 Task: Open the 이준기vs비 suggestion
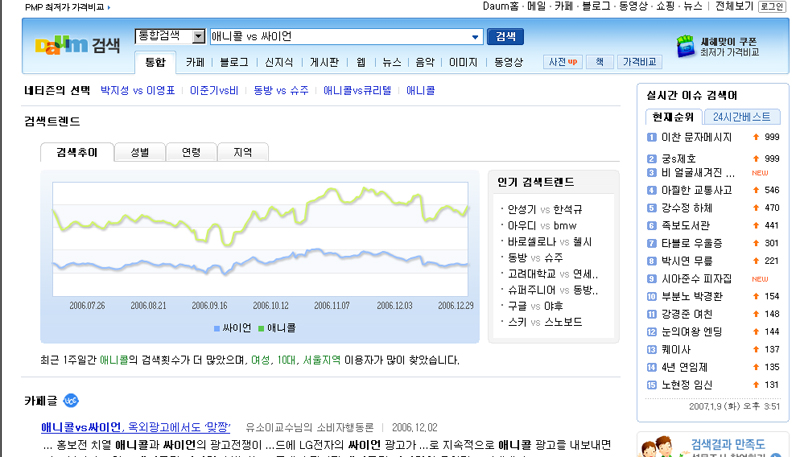tap(214, 90)
